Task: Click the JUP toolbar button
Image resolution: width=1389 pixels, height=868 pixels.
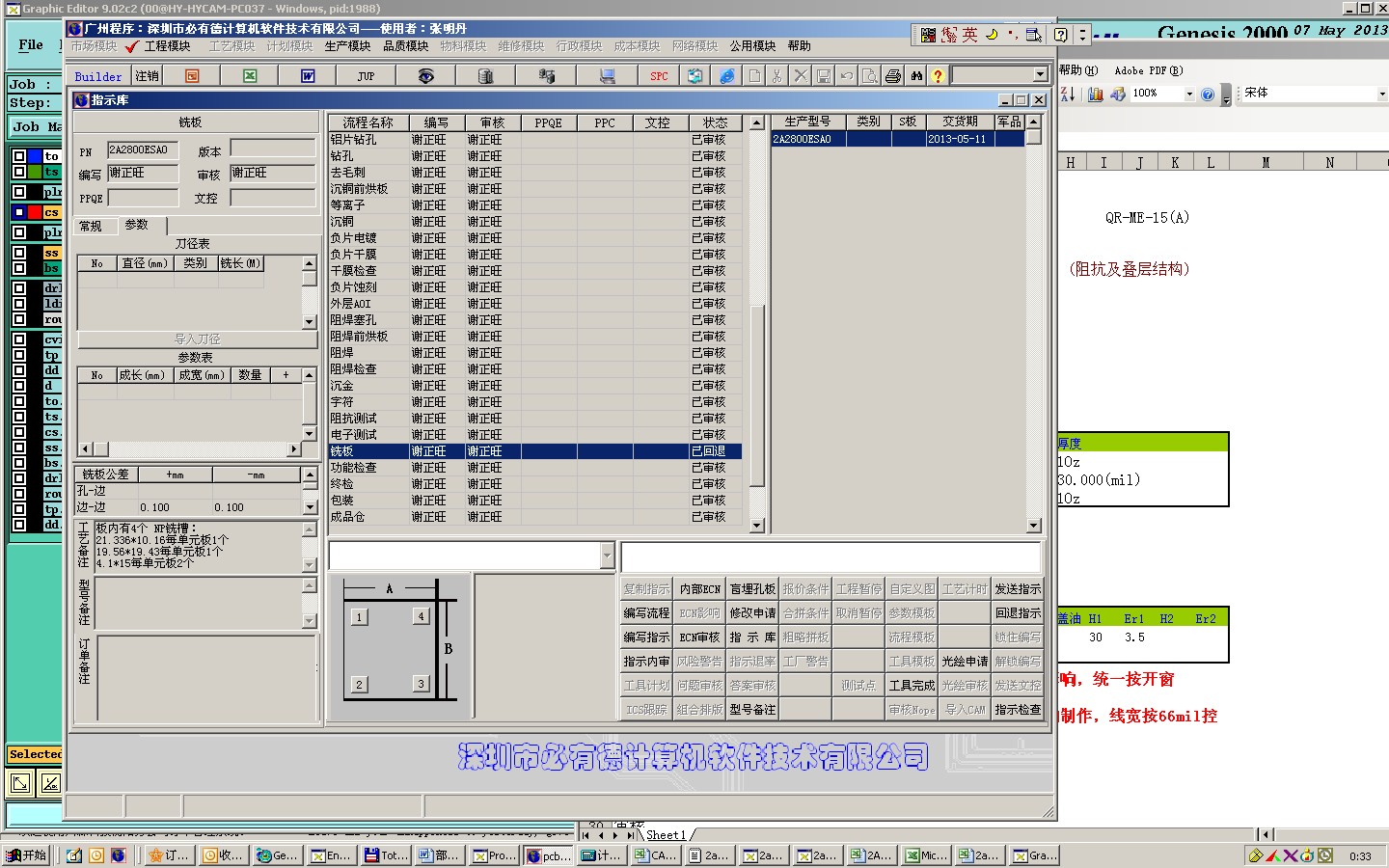Action: 366,76
